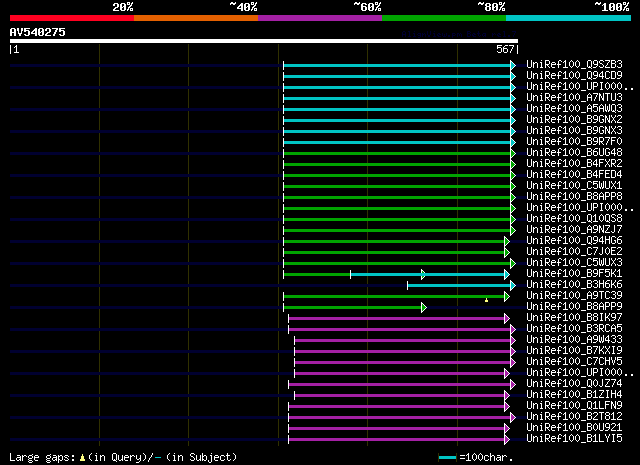Open hit UniRef100_B9GNX3
The height and width of the screenshot is (465, 640).
point(574,131)
